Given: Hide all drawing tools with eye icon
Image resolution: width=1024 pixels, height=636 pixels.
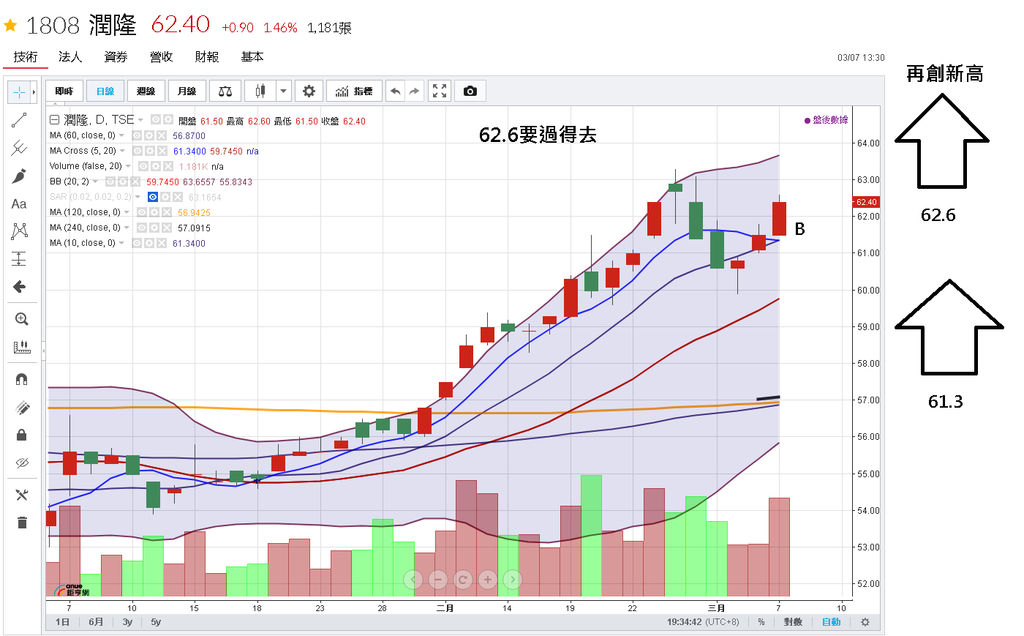Looking at the screenshot, I should pyautogui.click(x=22, y=463).
